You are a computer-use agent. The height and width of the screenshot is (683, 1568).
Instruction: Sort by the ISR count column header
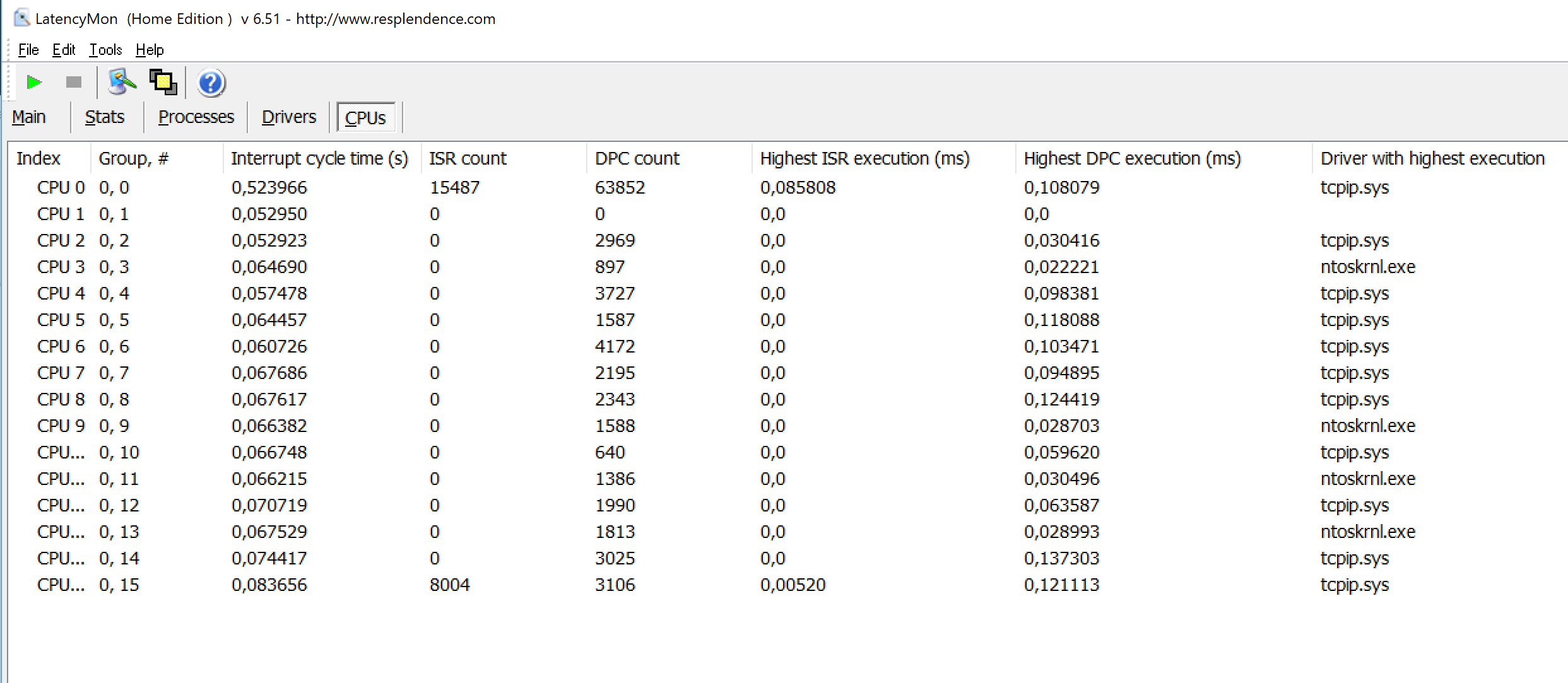click(468, 159)
